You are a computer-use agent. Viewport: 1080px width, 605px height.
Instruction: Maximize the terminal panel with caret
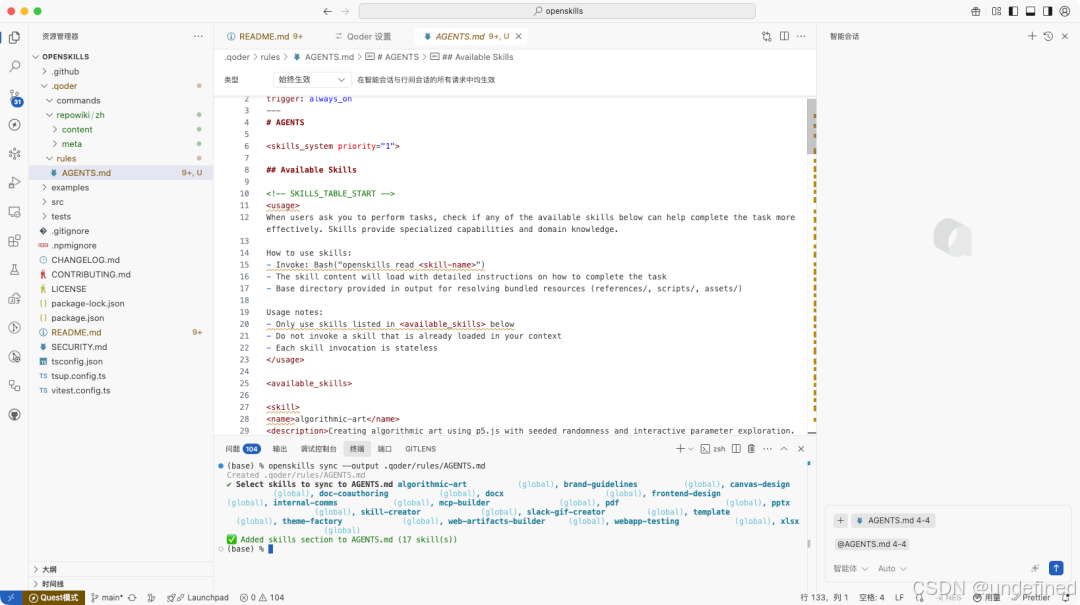coord(784,449)
